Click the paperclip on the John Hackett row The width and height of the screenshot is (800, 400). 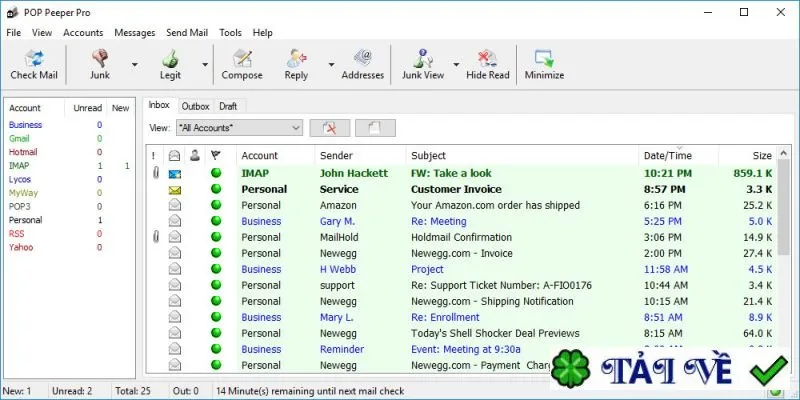(156, 173)
